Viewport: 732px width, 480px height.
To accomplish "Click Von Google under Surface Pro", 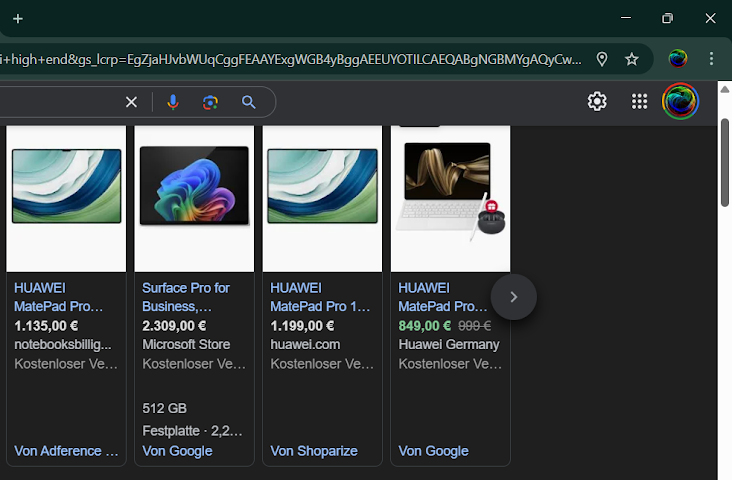I will 177,451.
